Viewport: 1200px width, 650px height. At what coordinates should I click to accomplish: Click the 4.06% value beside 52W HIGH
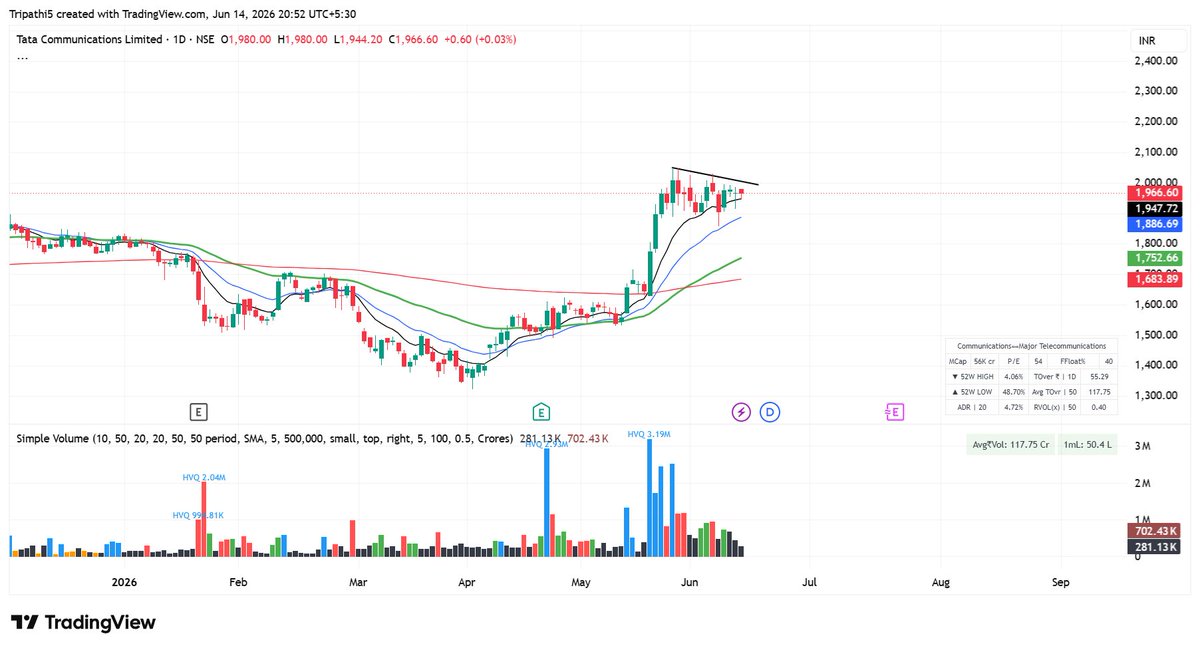click(1014, 376)
